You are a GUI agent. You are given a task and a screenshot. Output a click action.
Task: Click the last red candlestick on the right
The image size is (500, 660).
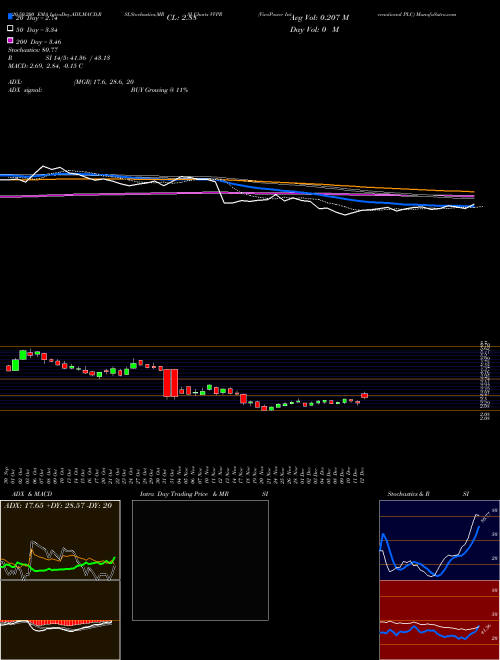click(364, 395)
